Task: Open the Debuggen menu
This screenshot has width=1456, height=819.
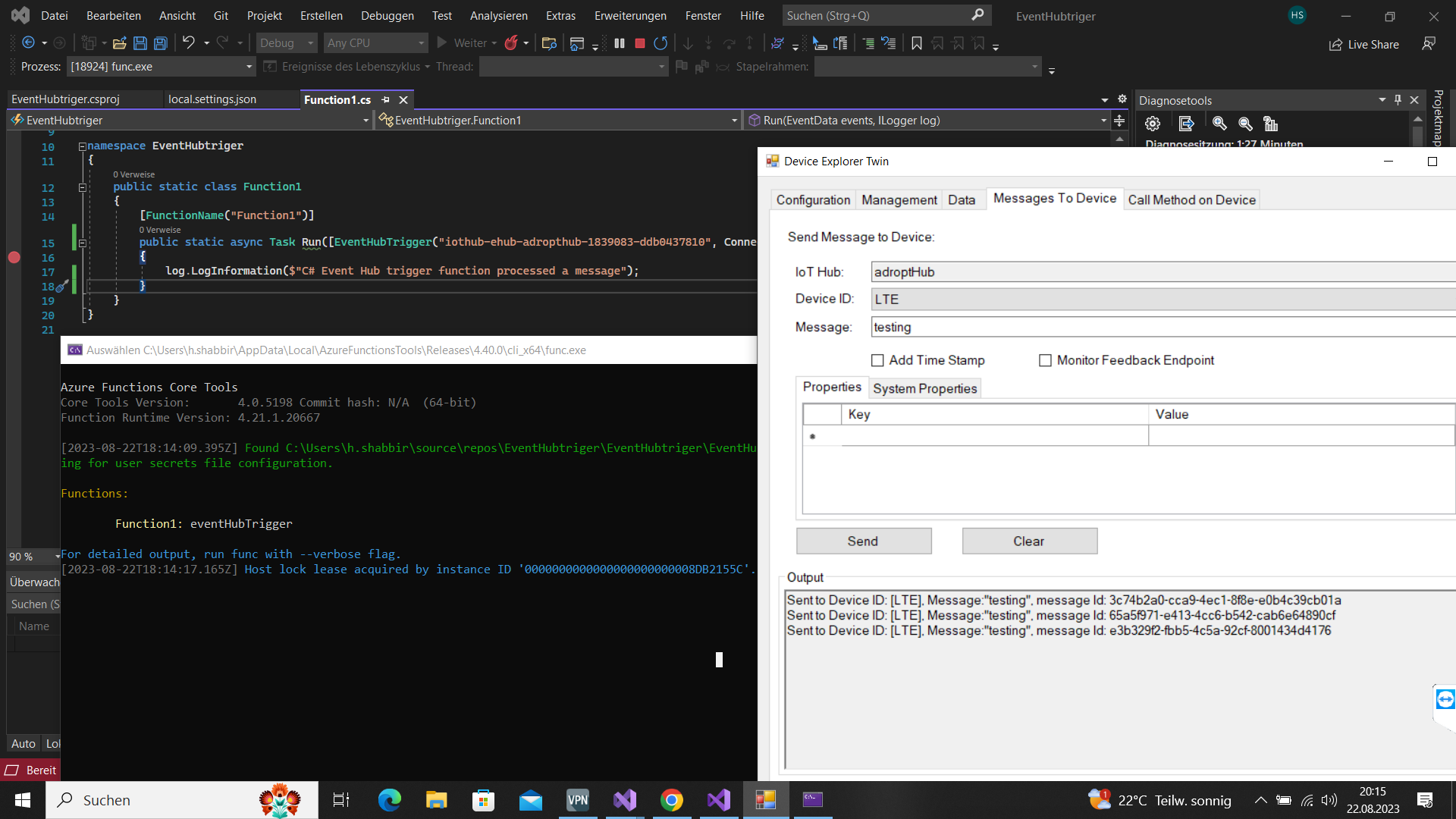Action: tap(387, 16)
